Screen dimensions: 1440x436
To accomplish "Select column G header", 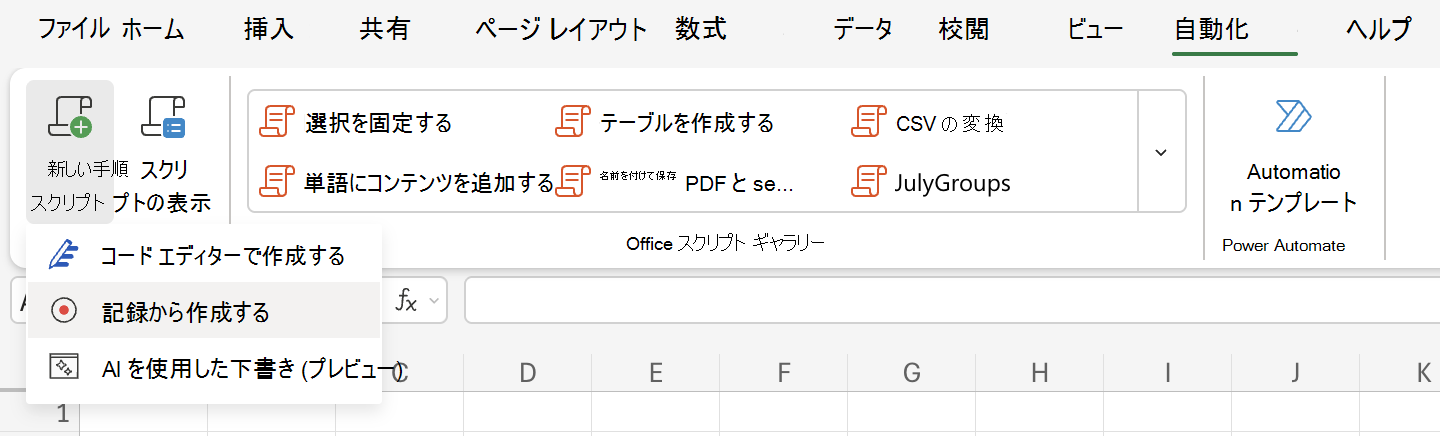I will coord(911,373).
